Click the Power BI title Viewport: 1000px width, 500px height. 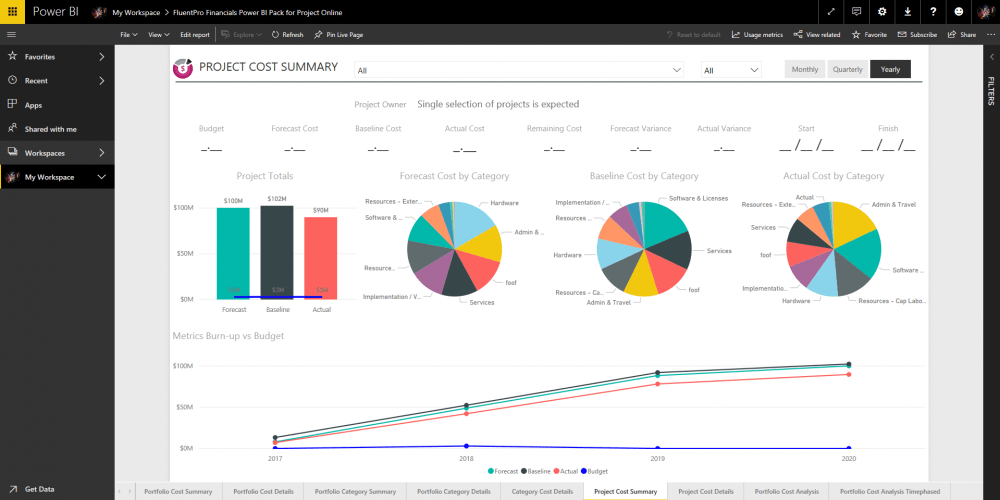pos(55,12)
